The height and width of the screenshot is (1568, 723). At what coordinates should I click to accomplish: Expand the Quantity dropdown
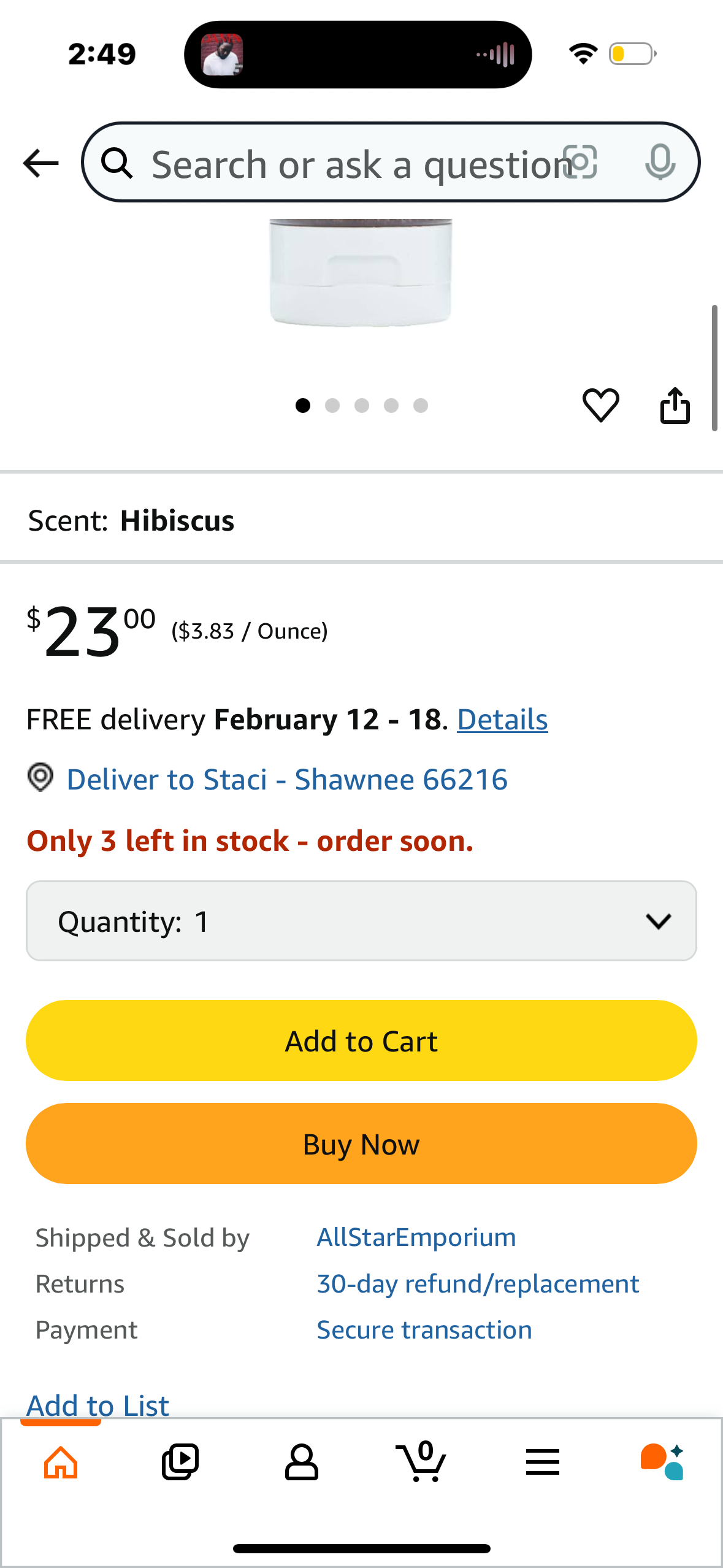click(361, 921)
